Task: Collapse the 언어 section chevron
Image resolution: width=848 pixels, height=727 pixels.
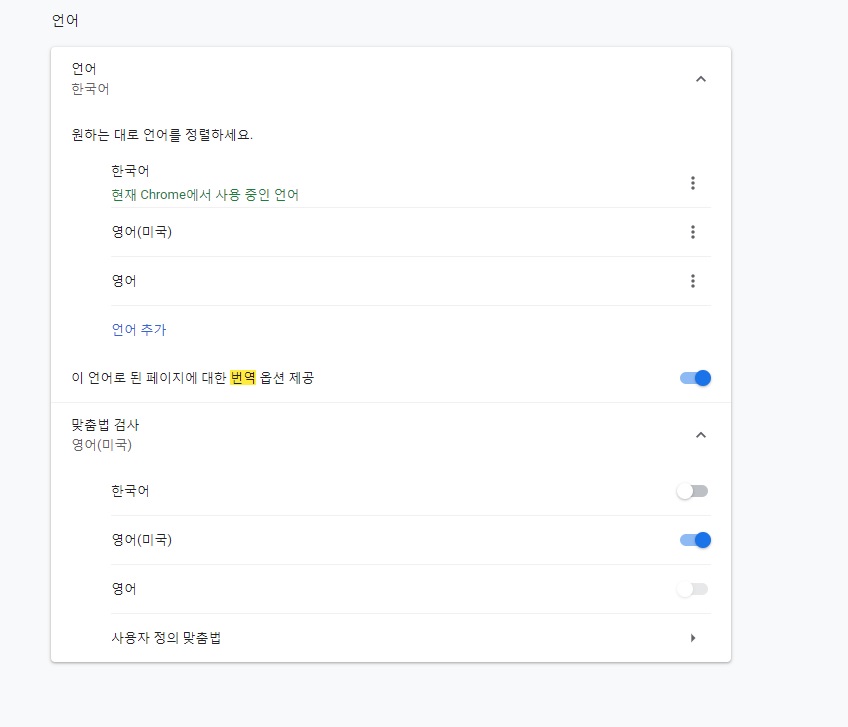Action: point(700,79)
